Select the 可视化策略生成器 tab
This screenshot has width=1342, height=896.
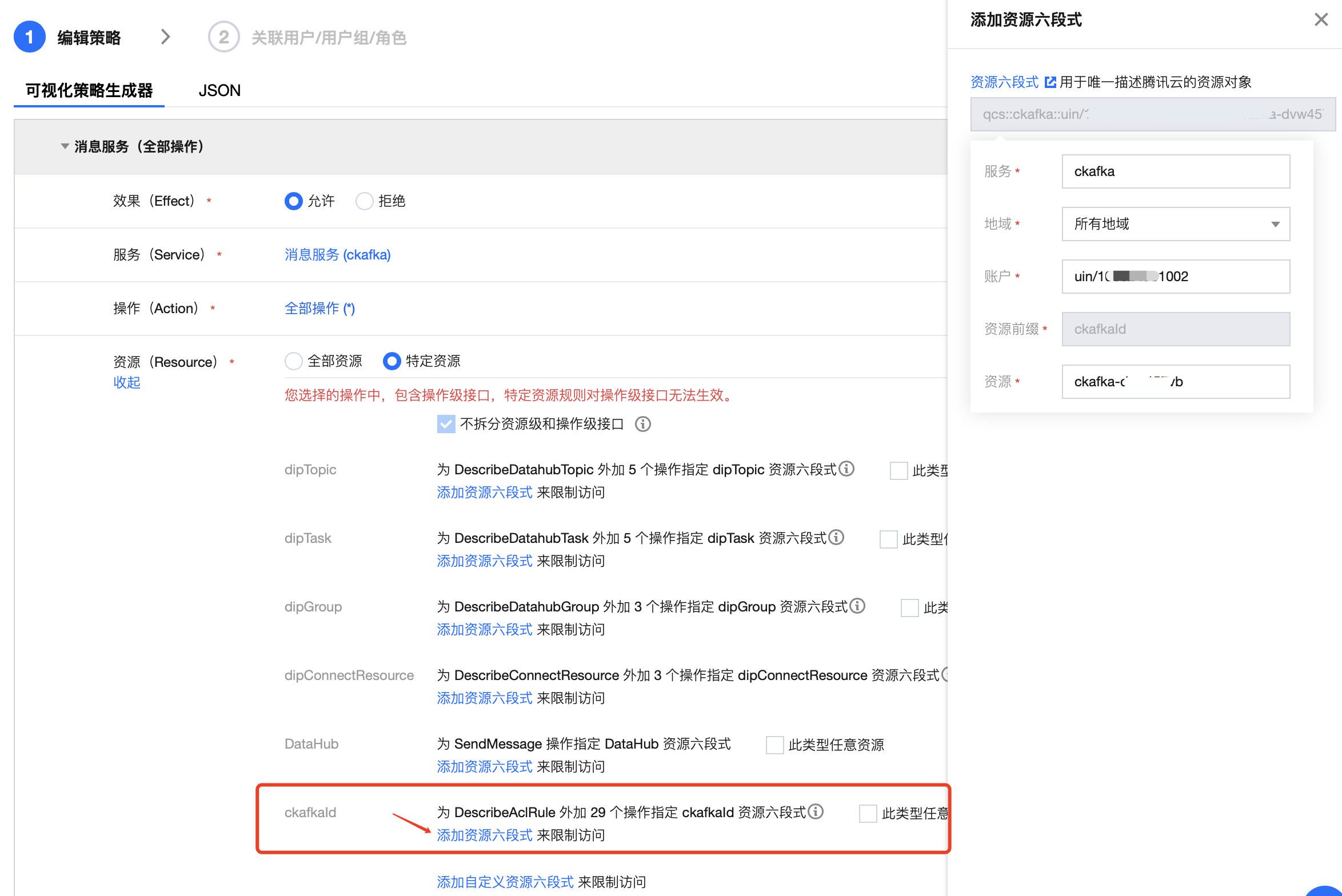[x=89, y=90]
